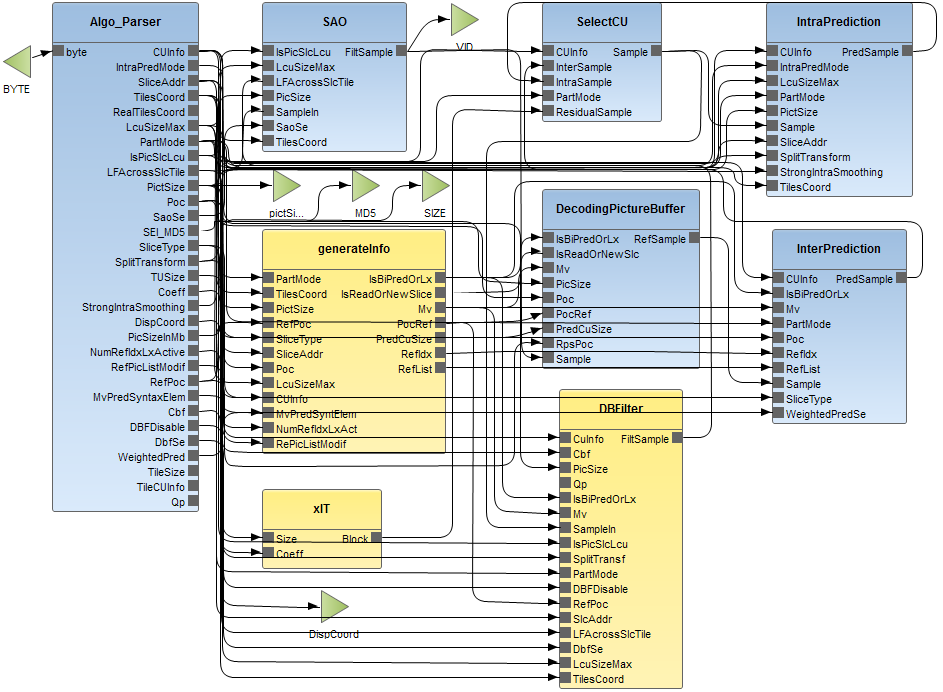Click the byte input connector on Algo_Parser

58,52
